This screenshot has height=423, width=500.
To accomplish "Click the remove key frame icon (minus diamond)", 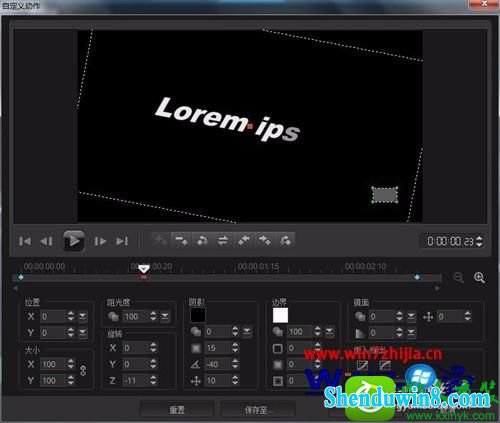I will click(181, 240).
